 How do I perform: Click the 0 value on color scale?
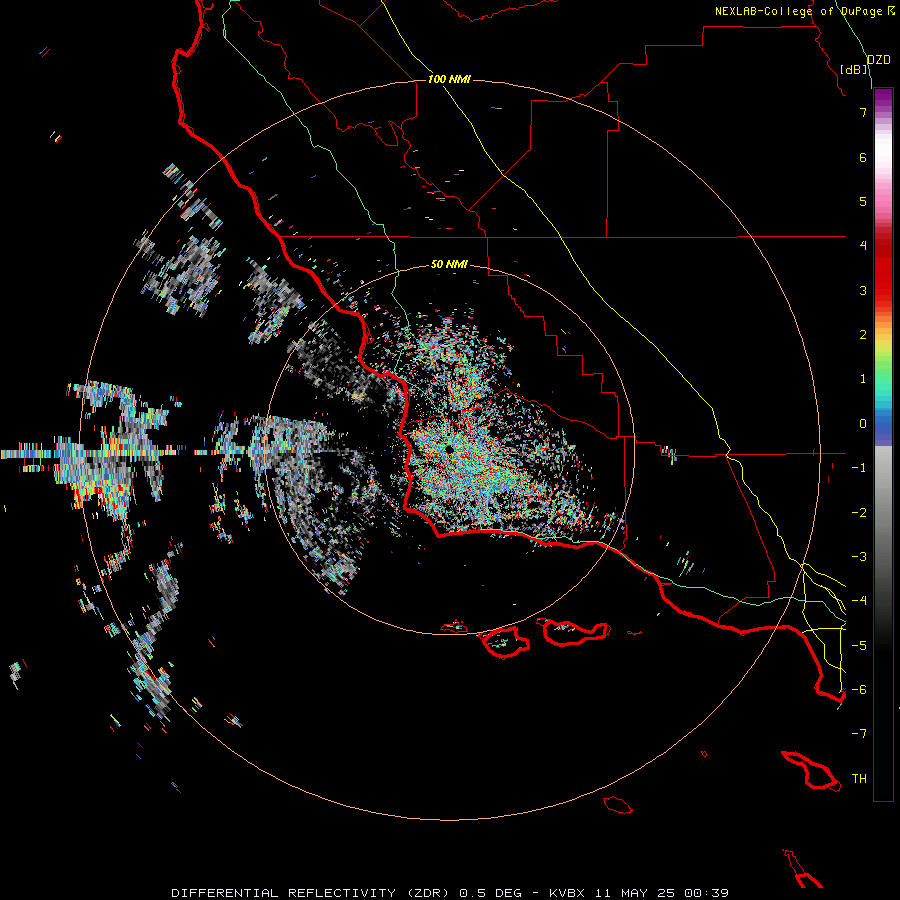click(863, 424)
